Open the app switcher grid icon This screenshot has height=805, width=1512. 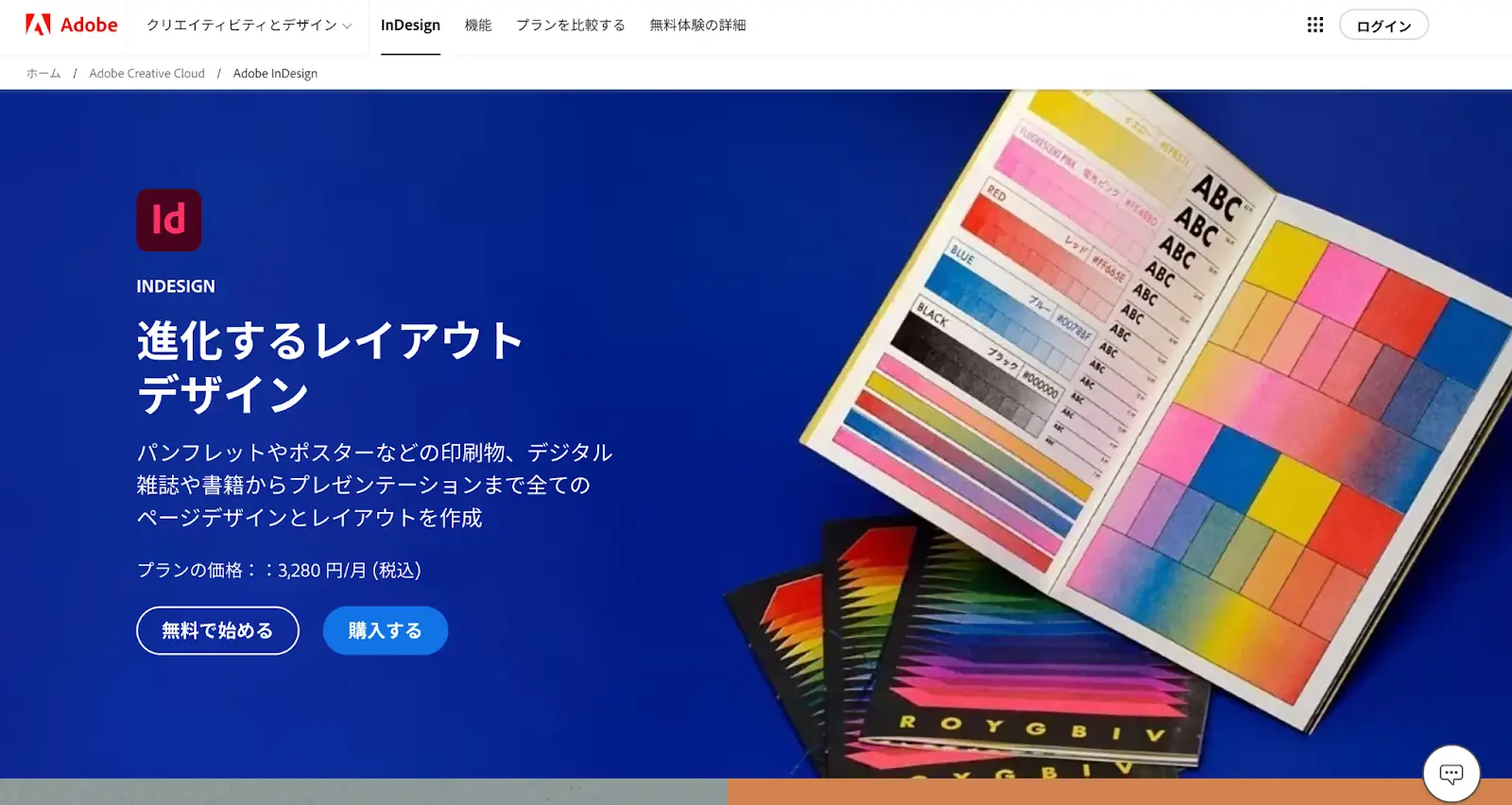tap(1314, 25)
